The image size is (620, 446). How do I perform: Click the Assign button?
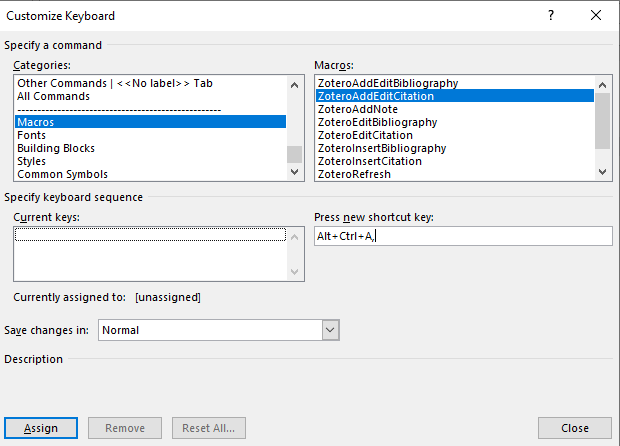tap(41, 428)
